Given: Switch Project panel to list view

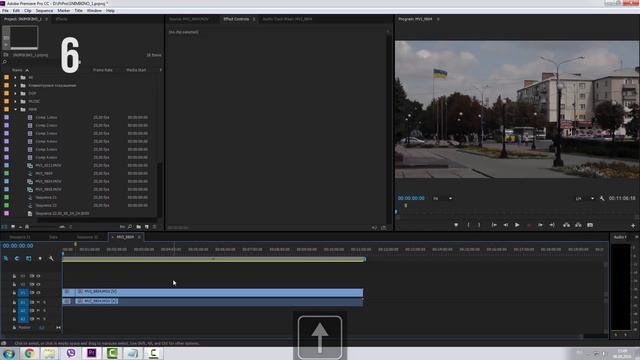Looking at the screenshot, I should coord(4,227).
